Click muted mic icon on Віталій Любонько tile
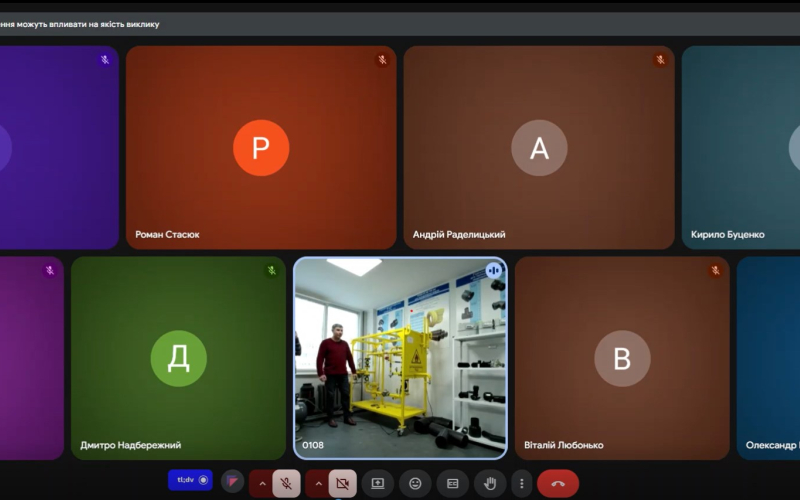 715,271
